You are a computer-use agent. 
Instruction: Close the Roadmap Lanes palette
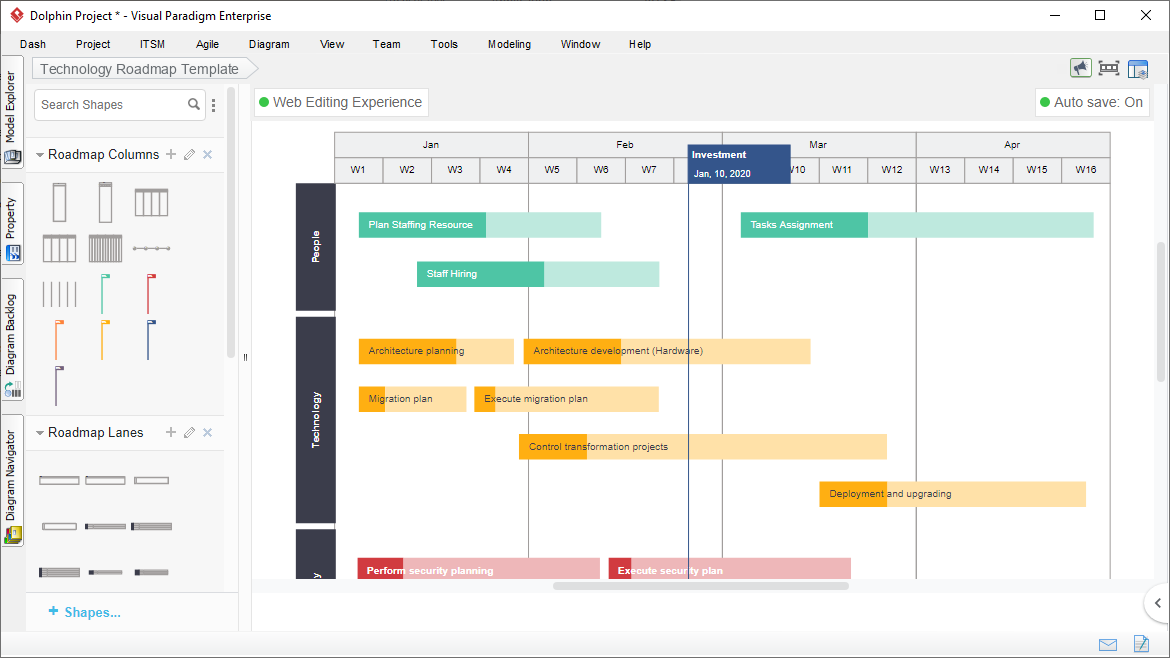207,433
